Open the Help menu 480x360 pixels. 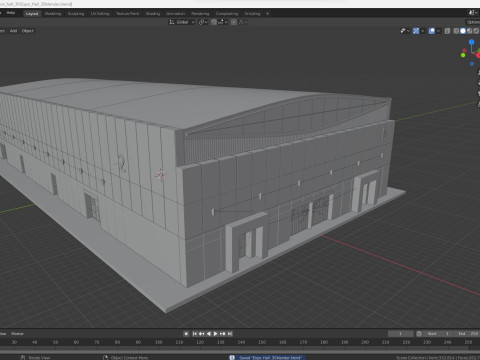pos(11,13)
